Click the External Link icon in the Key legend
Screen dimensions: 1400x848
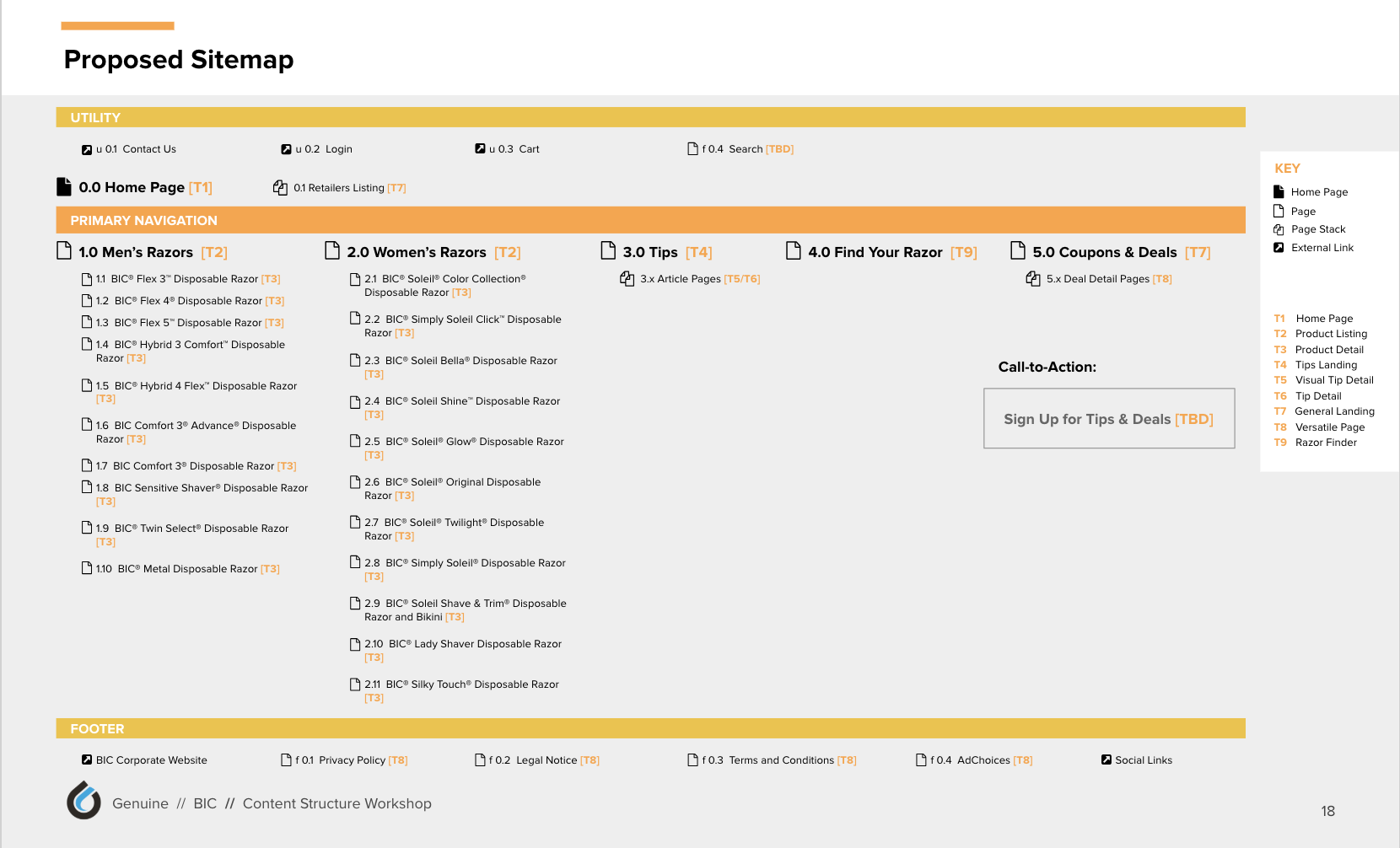tap(1279, 248)
